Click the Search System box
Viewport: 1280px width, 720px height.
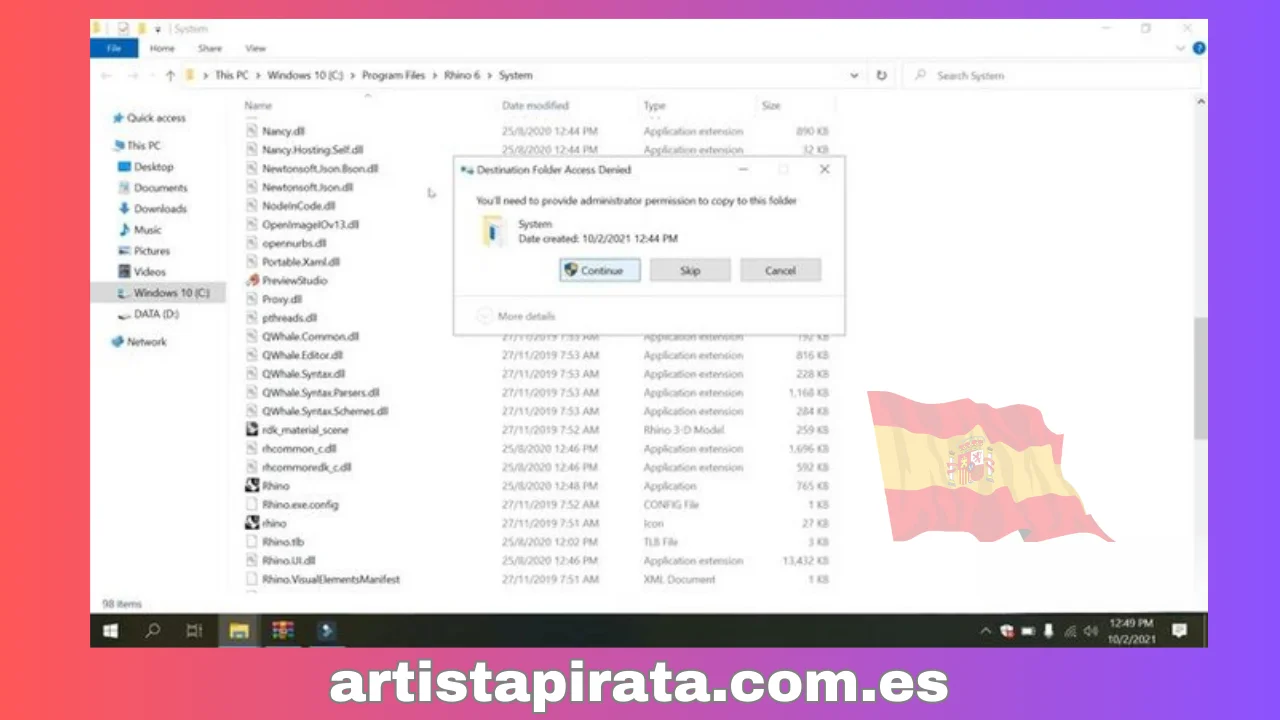[1051, 75]
